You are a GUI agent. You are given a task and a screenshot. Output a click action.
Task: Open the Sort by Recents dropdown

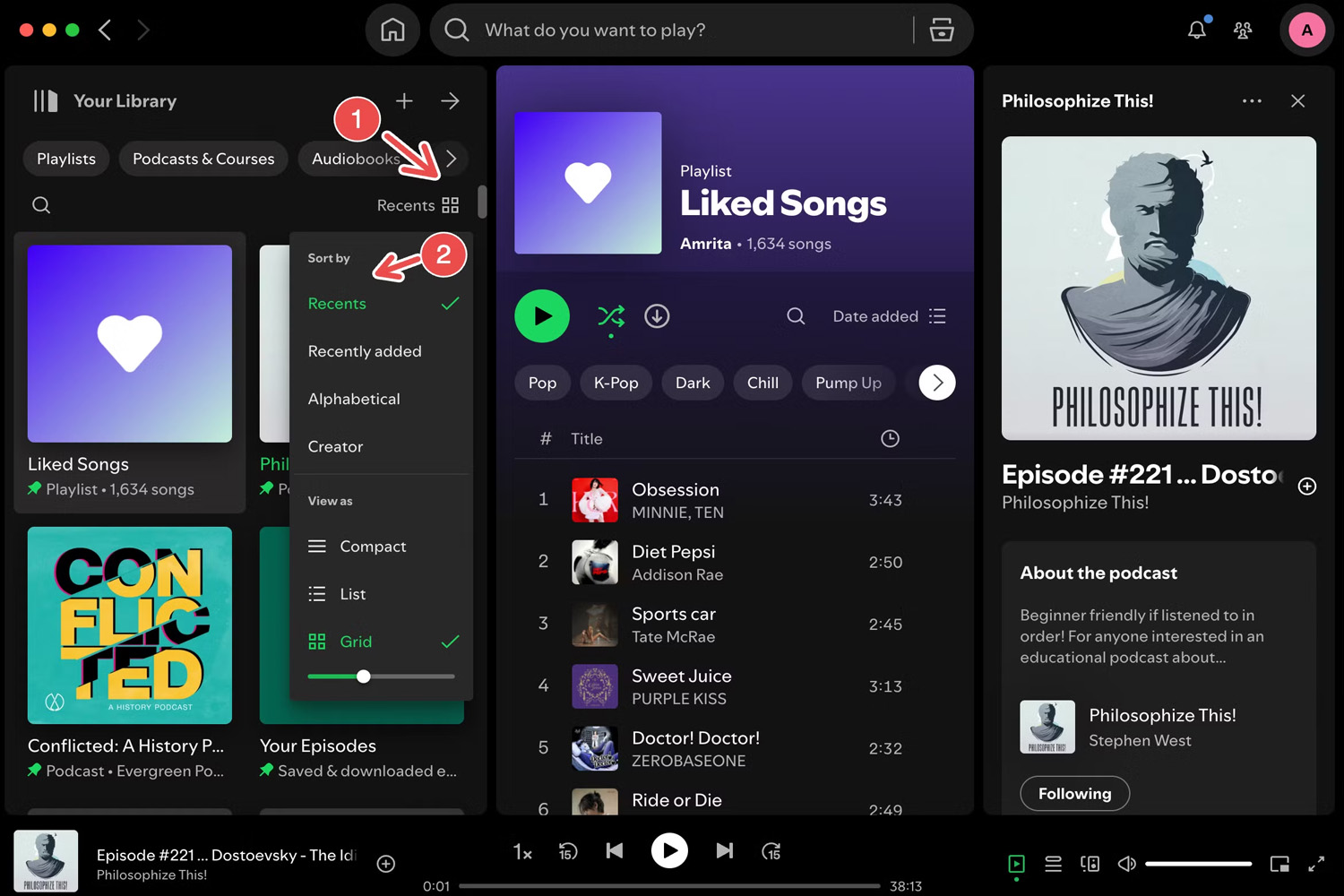coord(418,204)
